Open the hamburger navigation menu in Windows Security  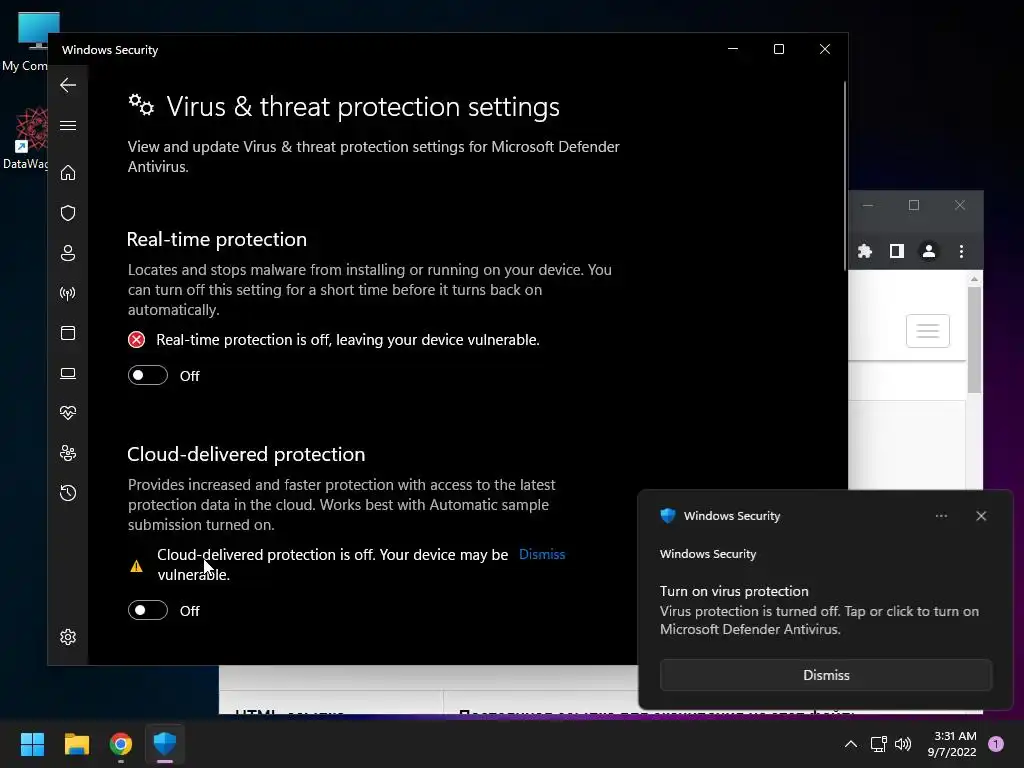tap(68, 125)
